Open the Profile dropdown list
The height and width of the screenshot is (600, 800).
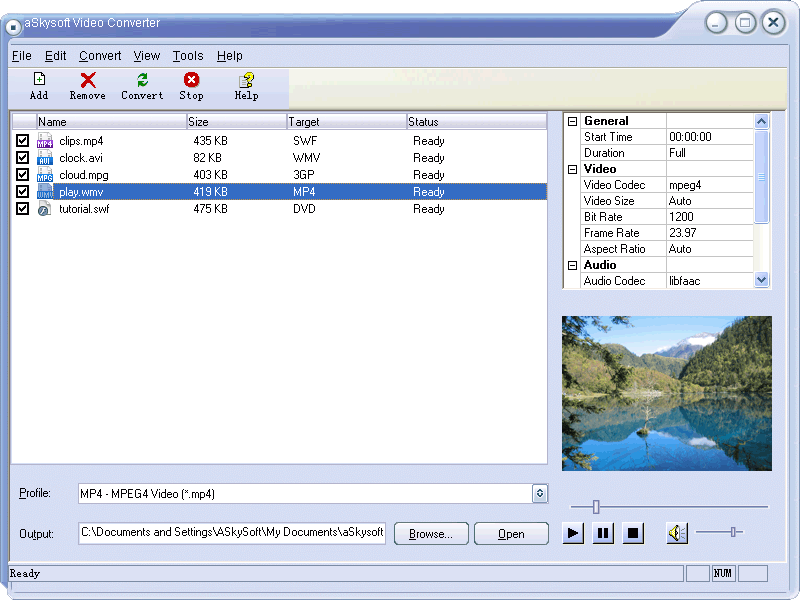tap(540, 493)
